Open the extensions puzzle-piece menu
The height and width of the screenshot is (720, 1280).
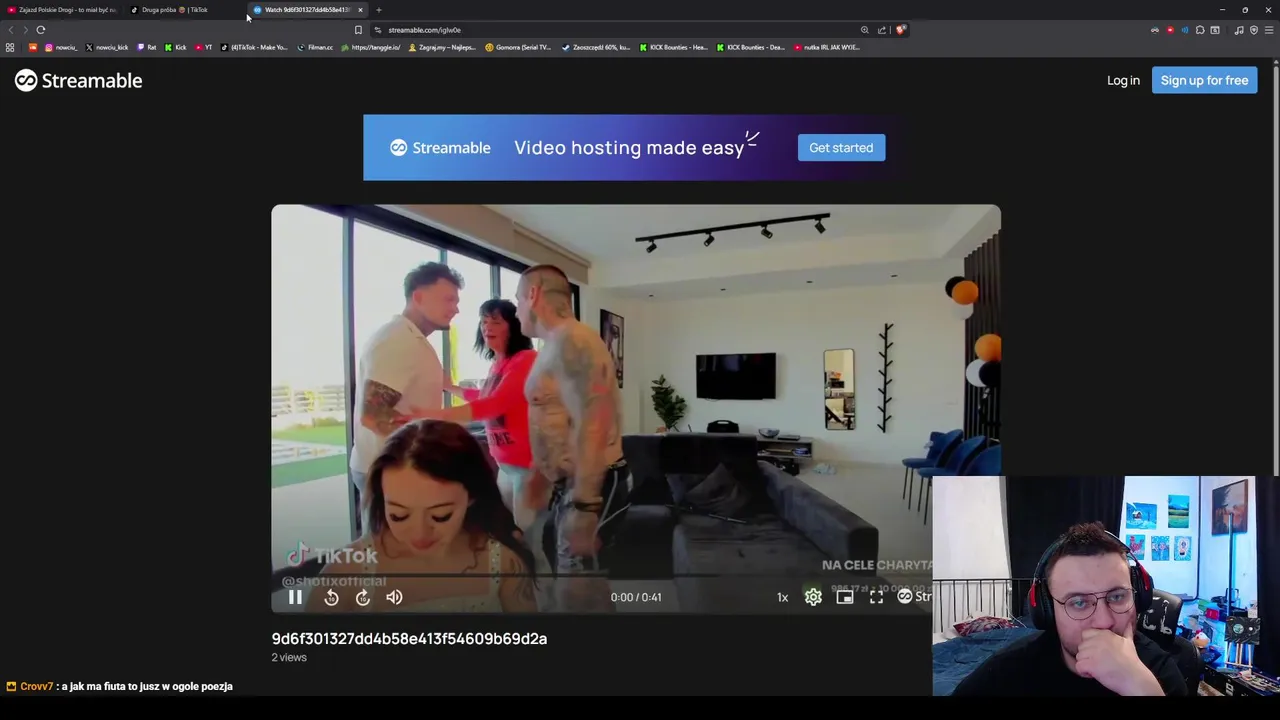click(x=1200, y=30)
